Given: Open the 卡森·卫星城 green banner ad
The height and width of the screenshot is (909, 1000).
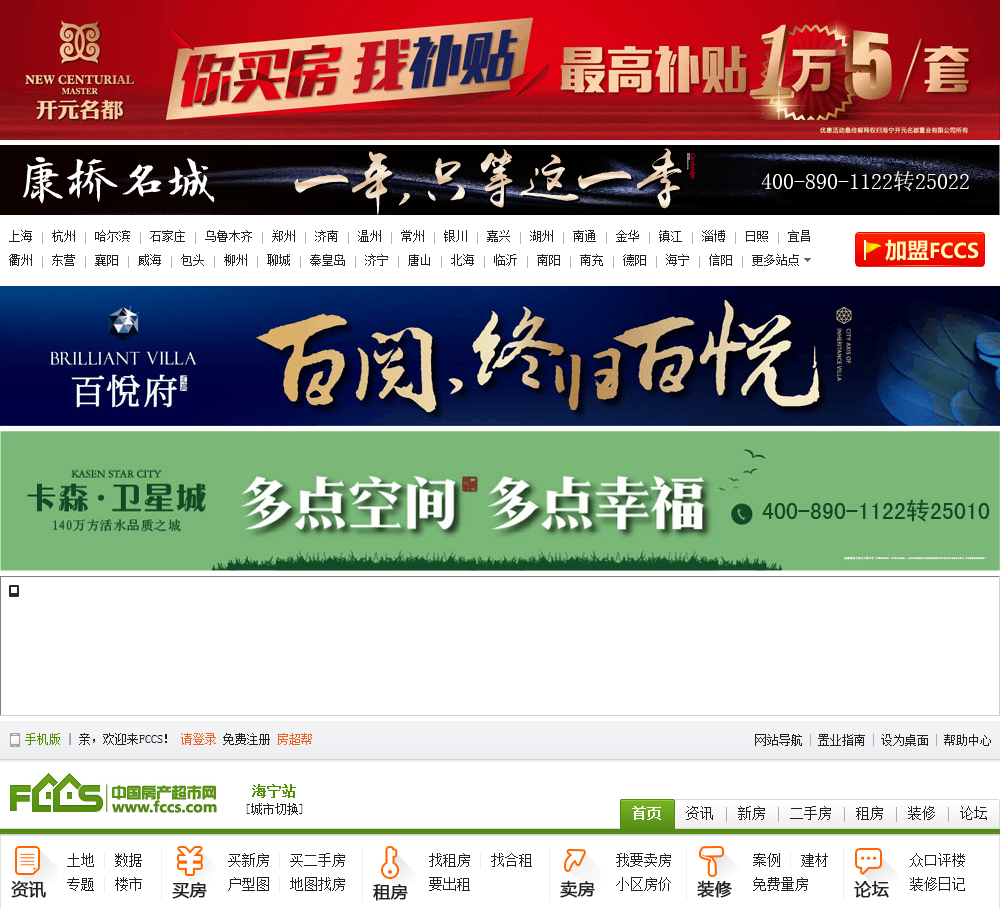Looking at the screenshot, I should tap(500, 501).
